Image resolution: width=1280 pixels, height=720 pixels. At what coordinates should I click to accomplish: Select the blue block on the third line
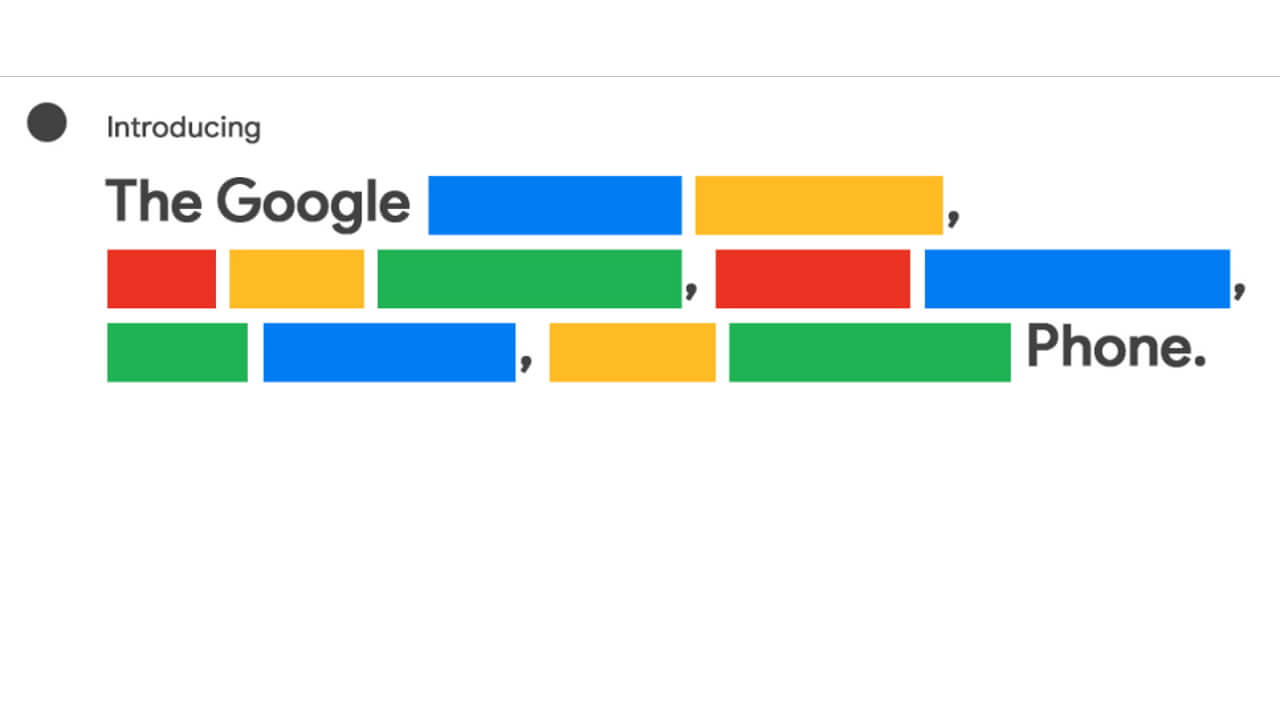(389, 352)
